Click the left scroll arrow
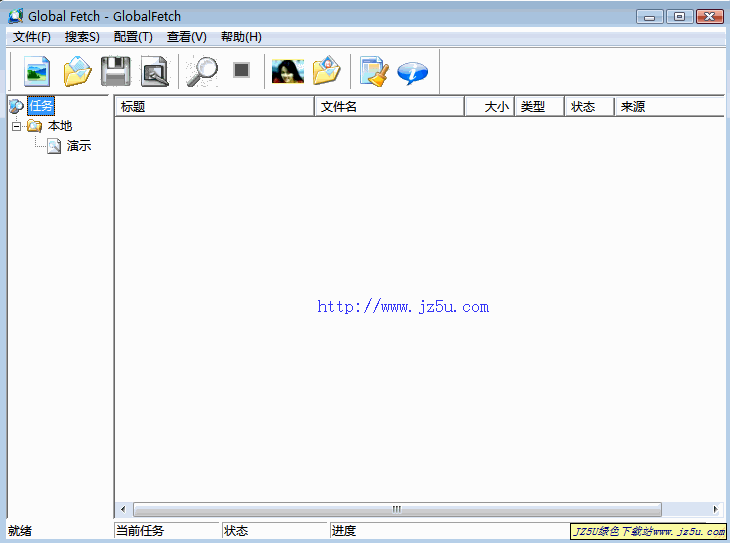The image size is (730, 543). 123,509
